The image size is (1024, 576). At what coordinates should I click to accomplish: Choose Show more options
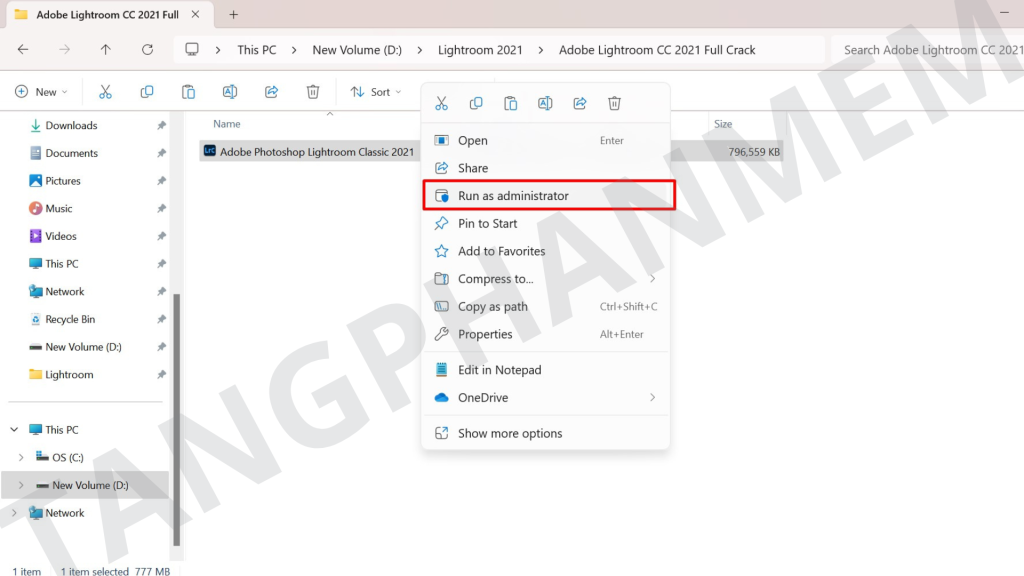(510, 433)
